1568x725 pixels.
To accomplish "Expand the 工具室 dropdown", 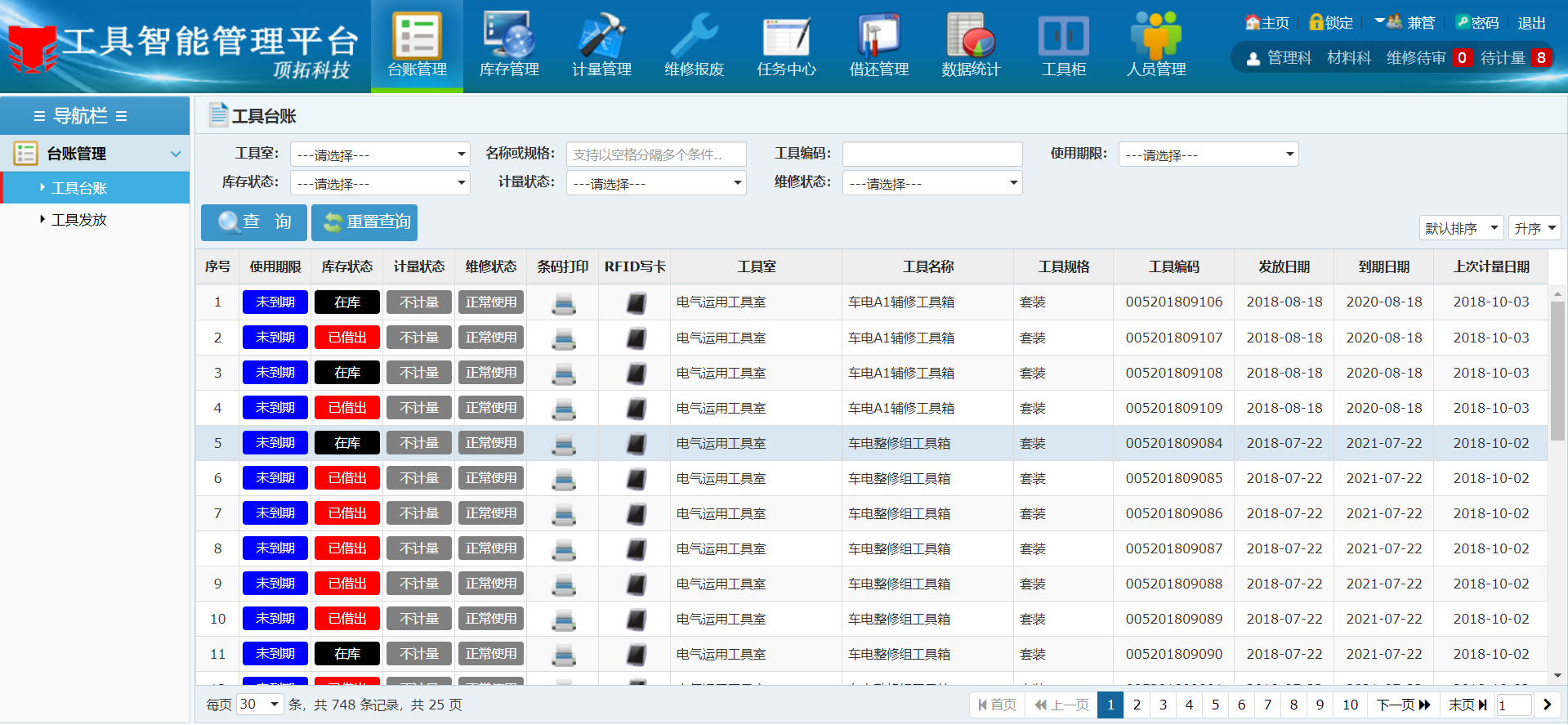I will (x=381, y=154).
